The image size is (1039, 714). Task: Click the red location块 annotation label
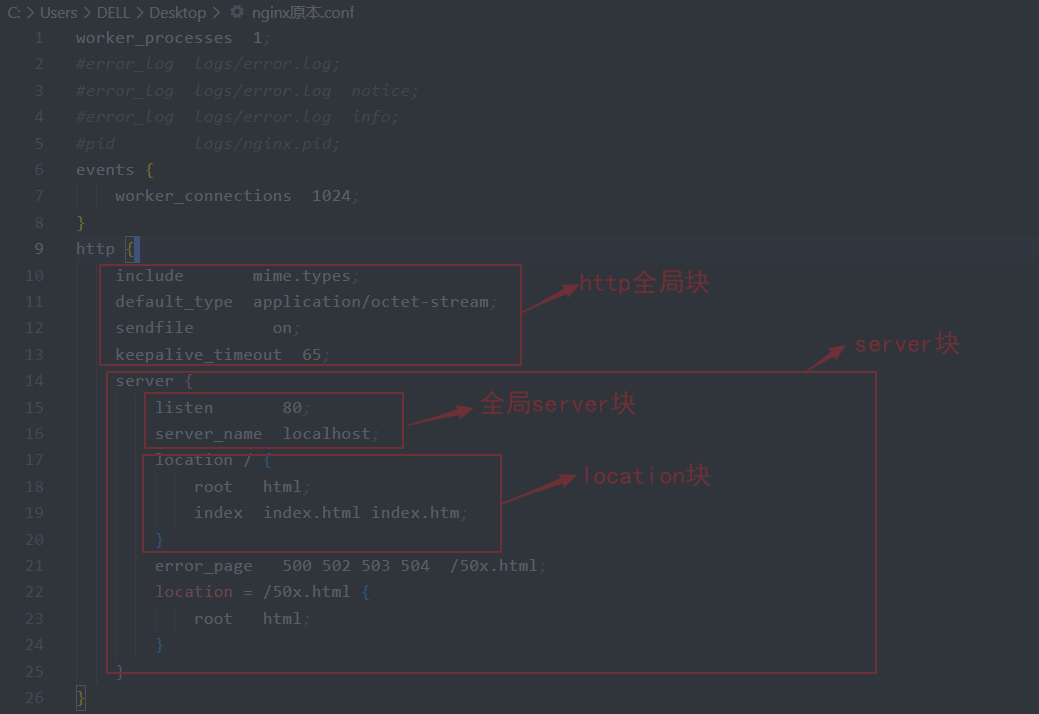[x=646, y=476]
